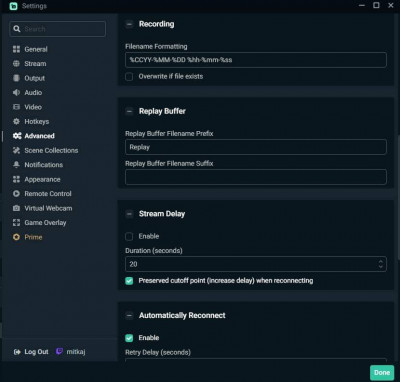Select the Stream globe icon
Viewport: 400px width, 382px height.
click(x=16, y=64)
